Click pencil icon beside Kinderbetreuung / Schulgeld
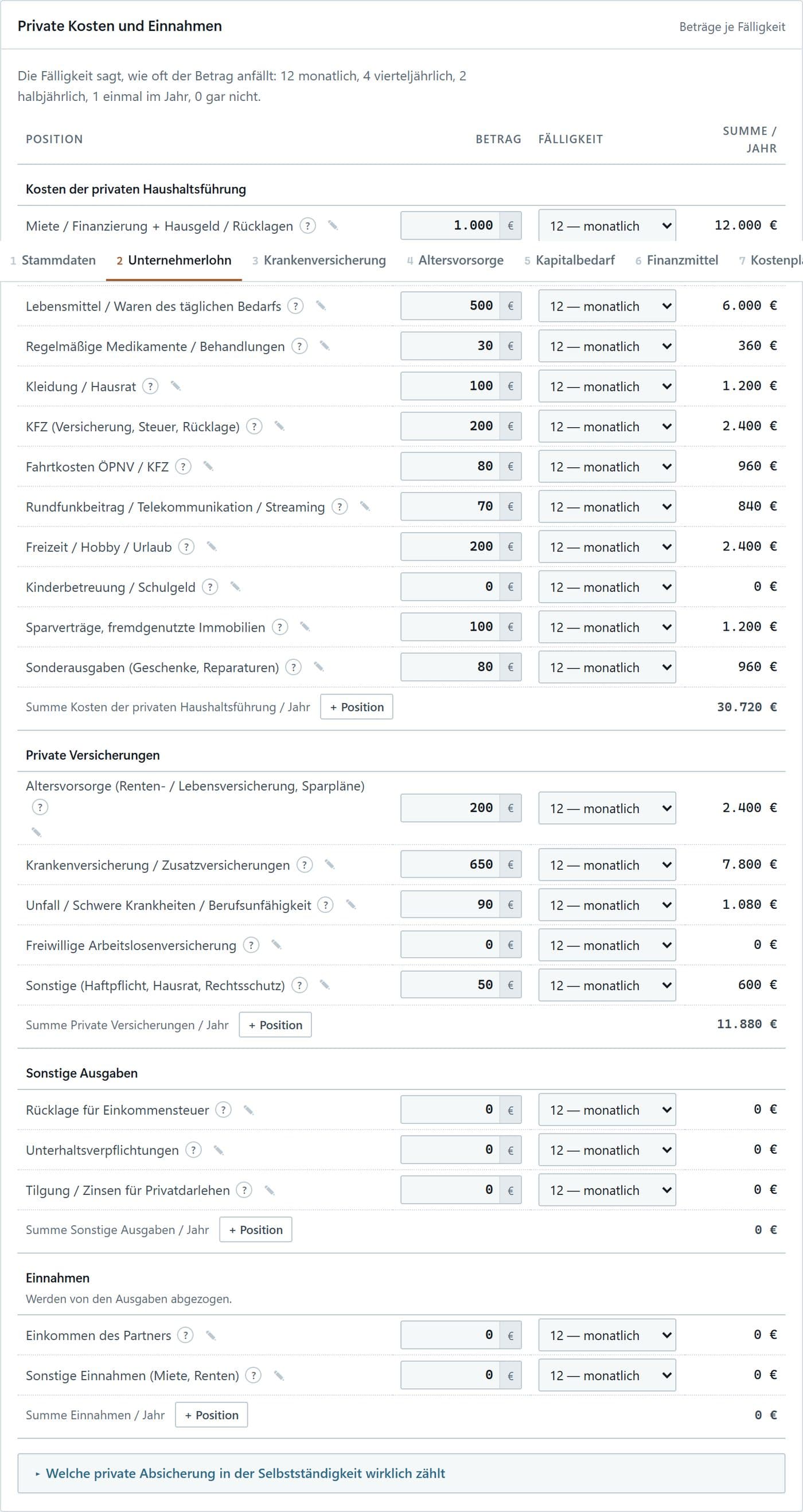 [235, 587]
